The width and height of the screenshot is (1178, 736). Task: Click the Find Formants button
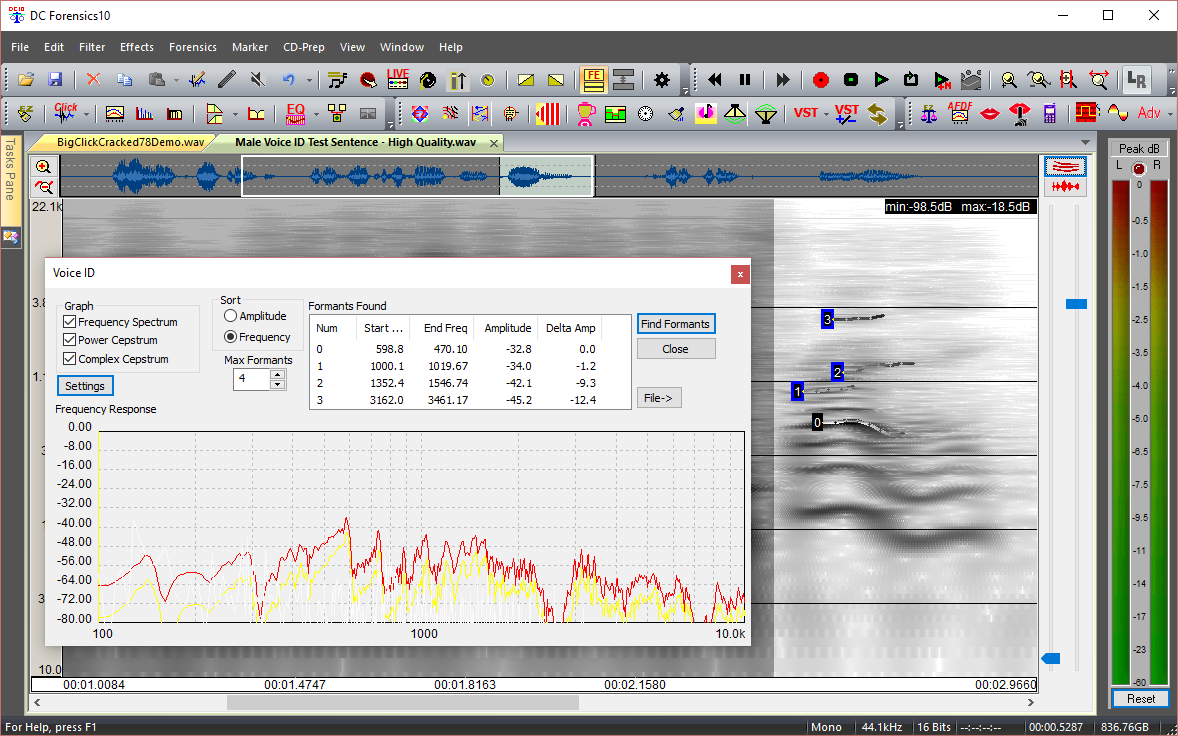tap(676, 324)
